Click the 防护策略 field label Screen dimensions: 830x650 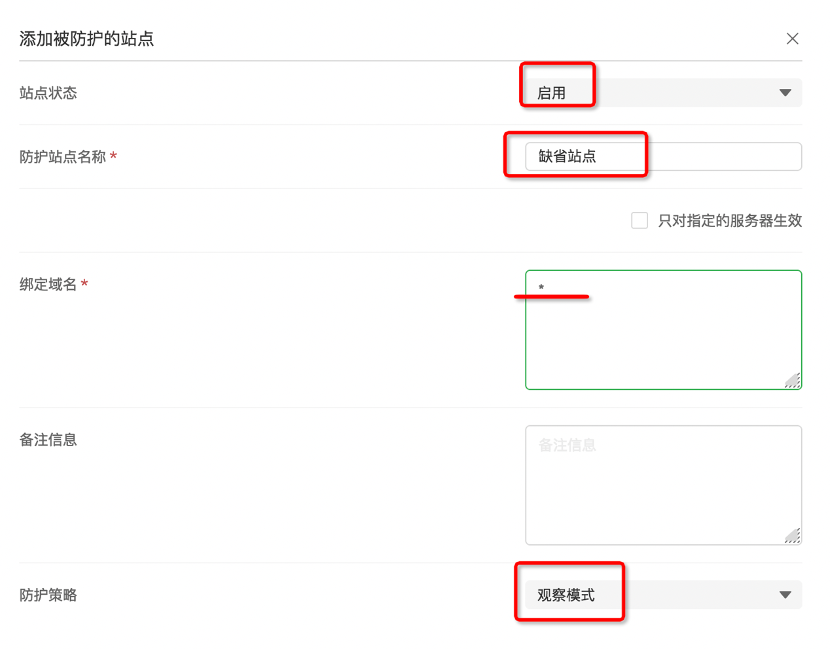pos(48,595)
